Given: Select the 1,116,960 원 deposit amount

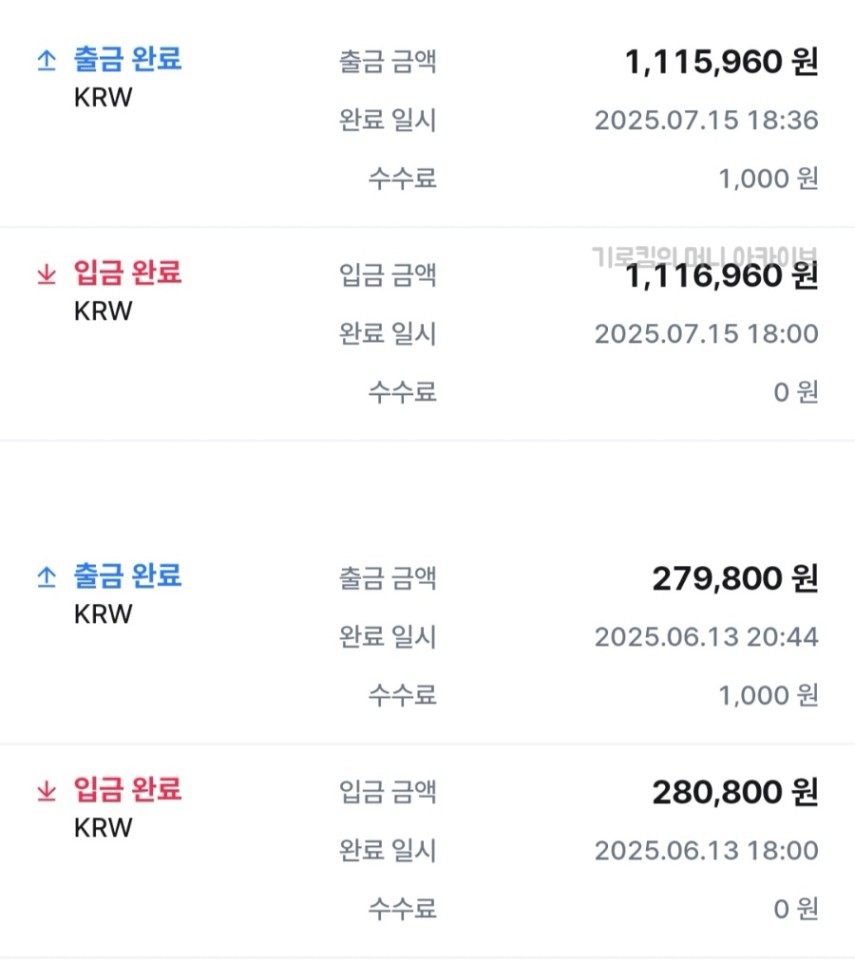Looking at the screenshot, I should point(721,276).
